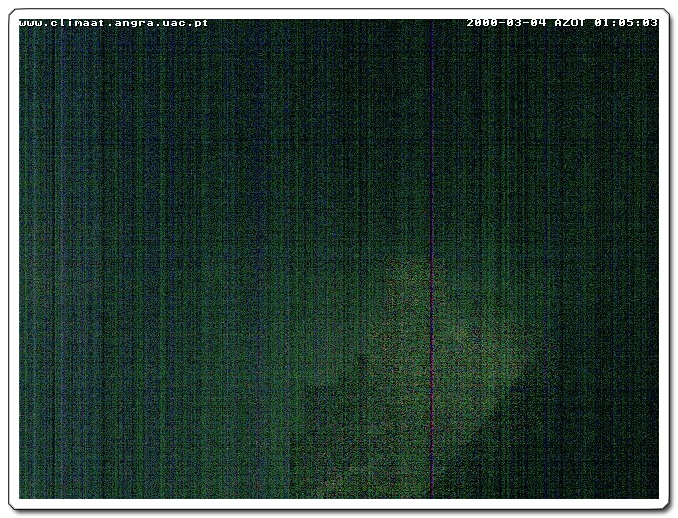This screenshot has height=518, width=678.
Task: Click the AZOT timezone label
Action: point(570,22)
